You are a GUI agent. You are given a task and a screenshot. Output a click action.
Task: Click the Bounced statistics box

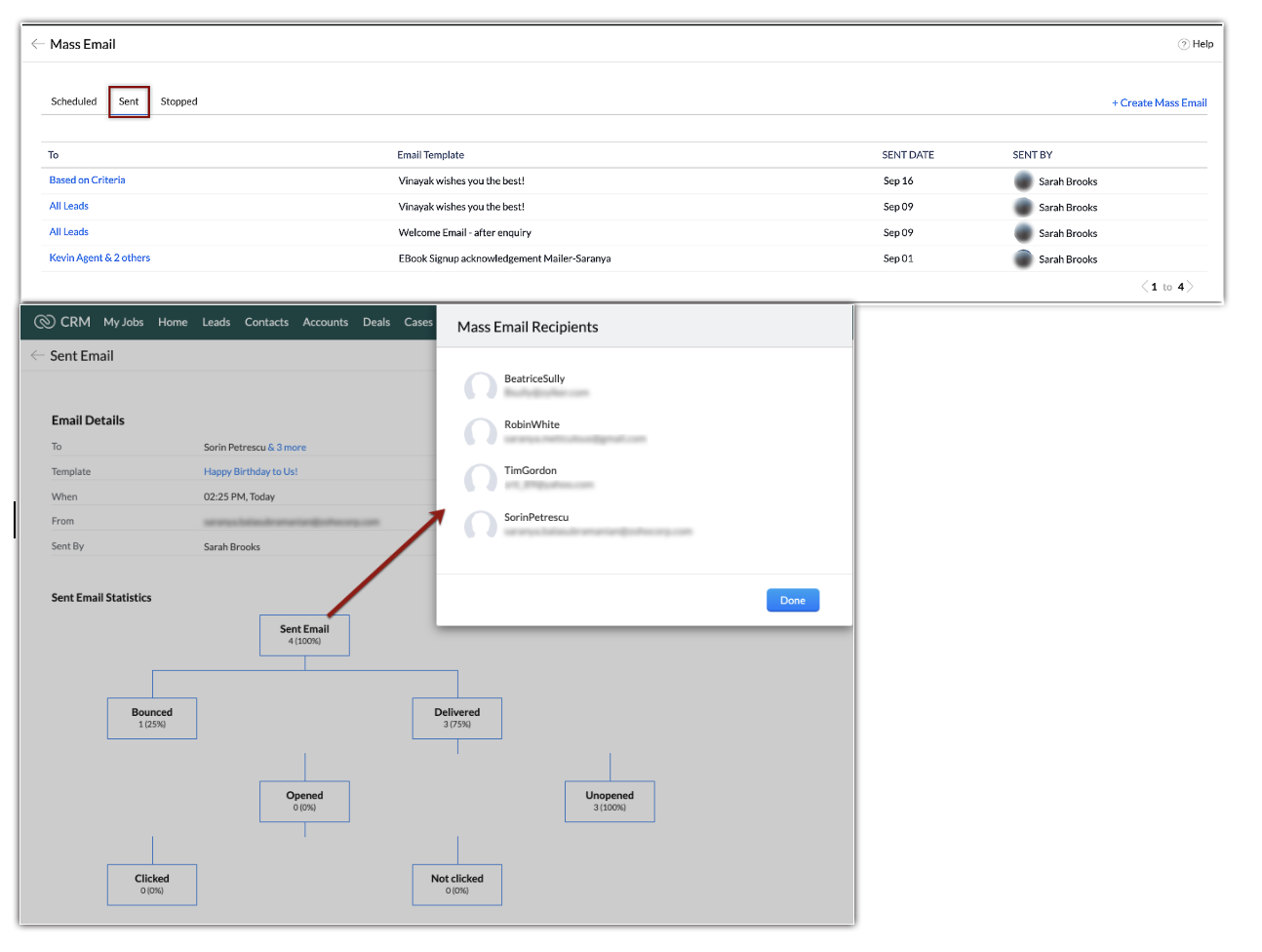[x=152, y=718]
